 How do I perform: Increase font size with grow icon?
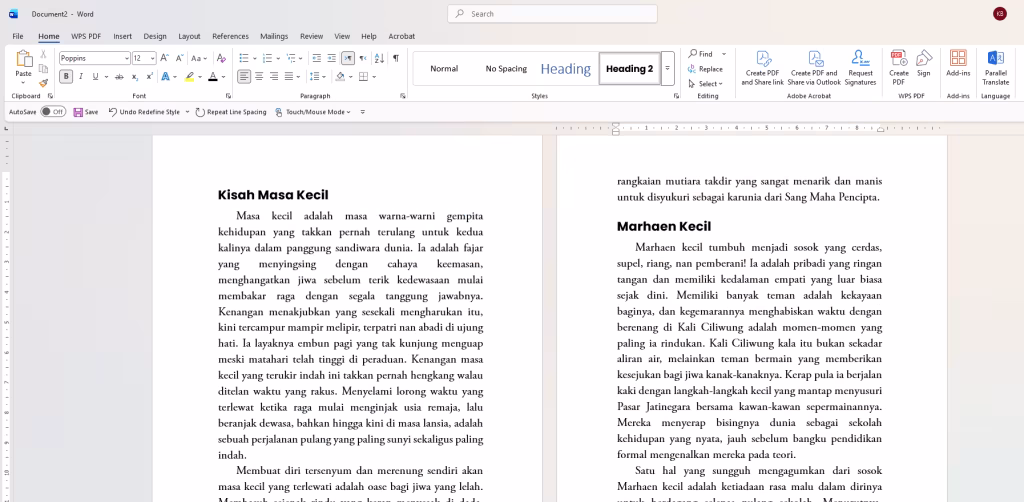165,58
